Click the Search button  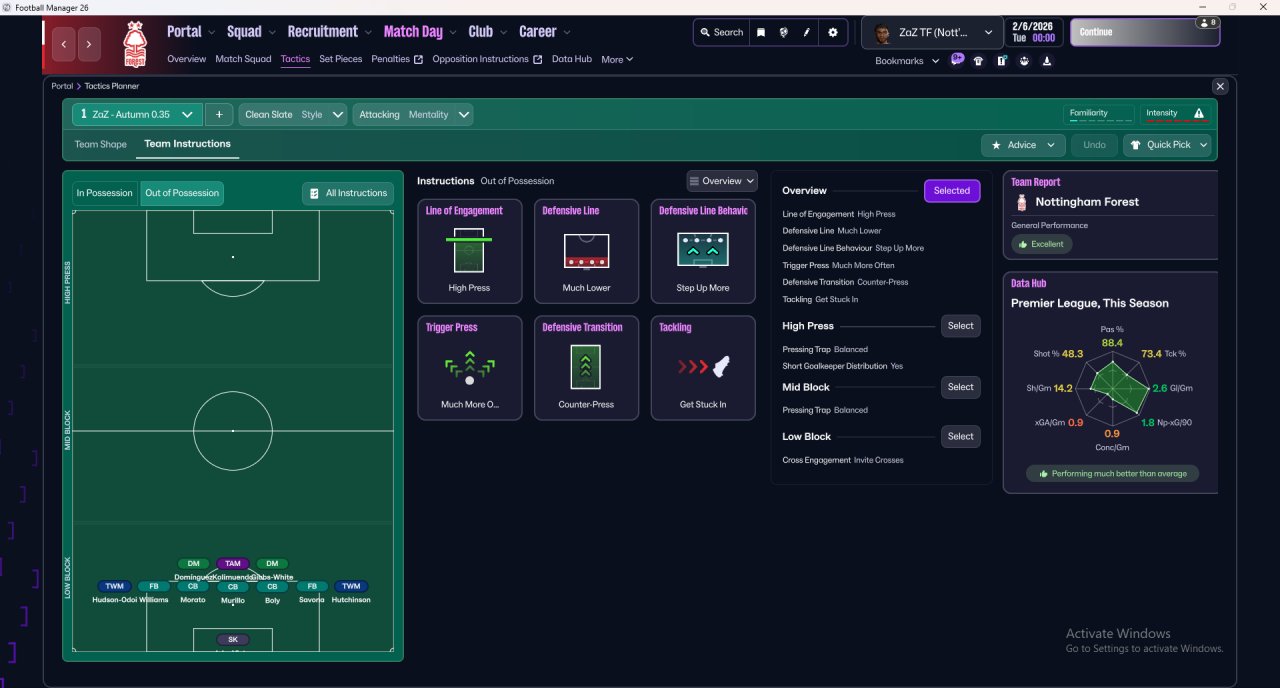tap(720, 32)
